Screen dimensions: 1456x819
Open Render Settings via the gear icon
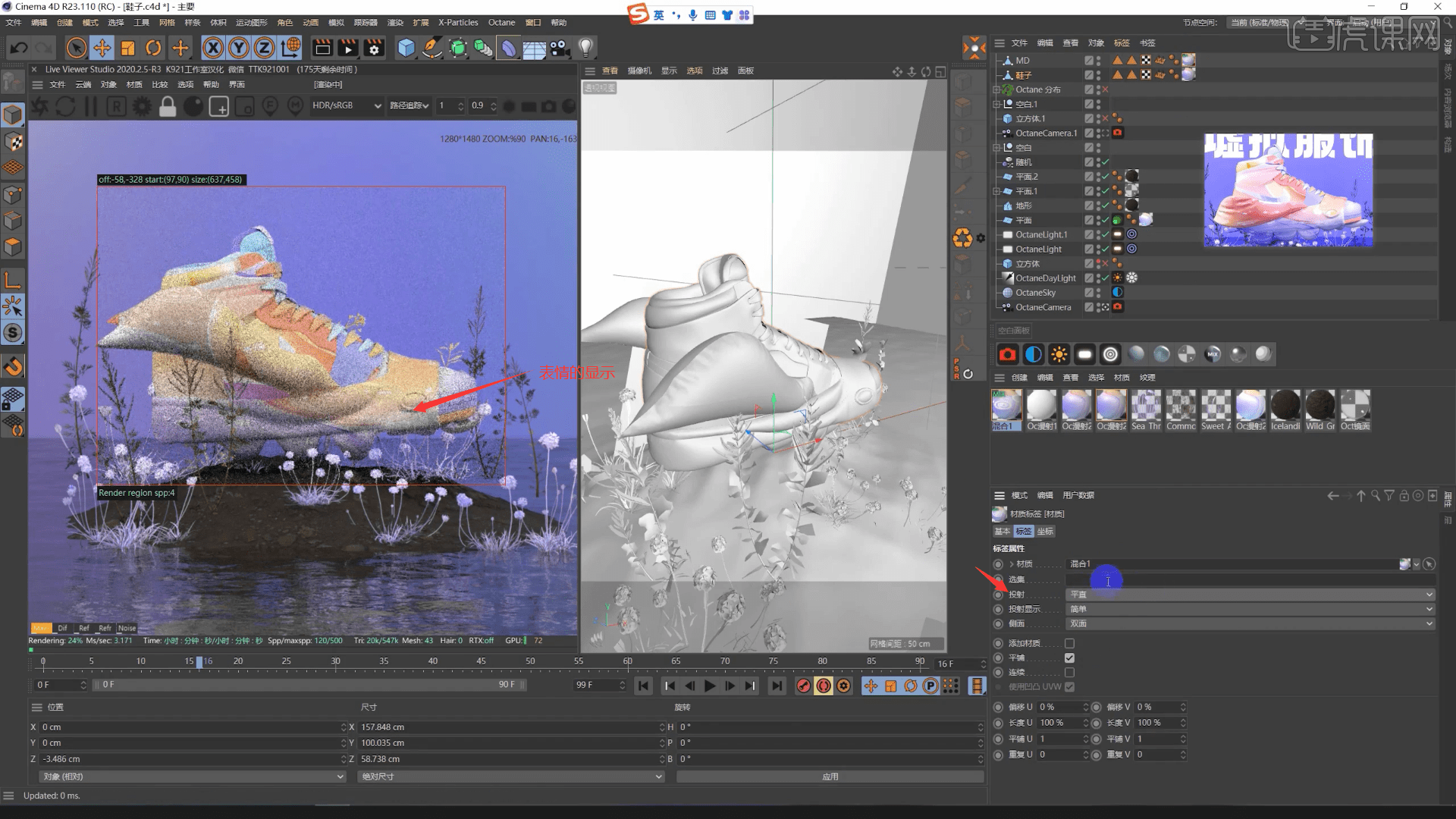[374, 48]
